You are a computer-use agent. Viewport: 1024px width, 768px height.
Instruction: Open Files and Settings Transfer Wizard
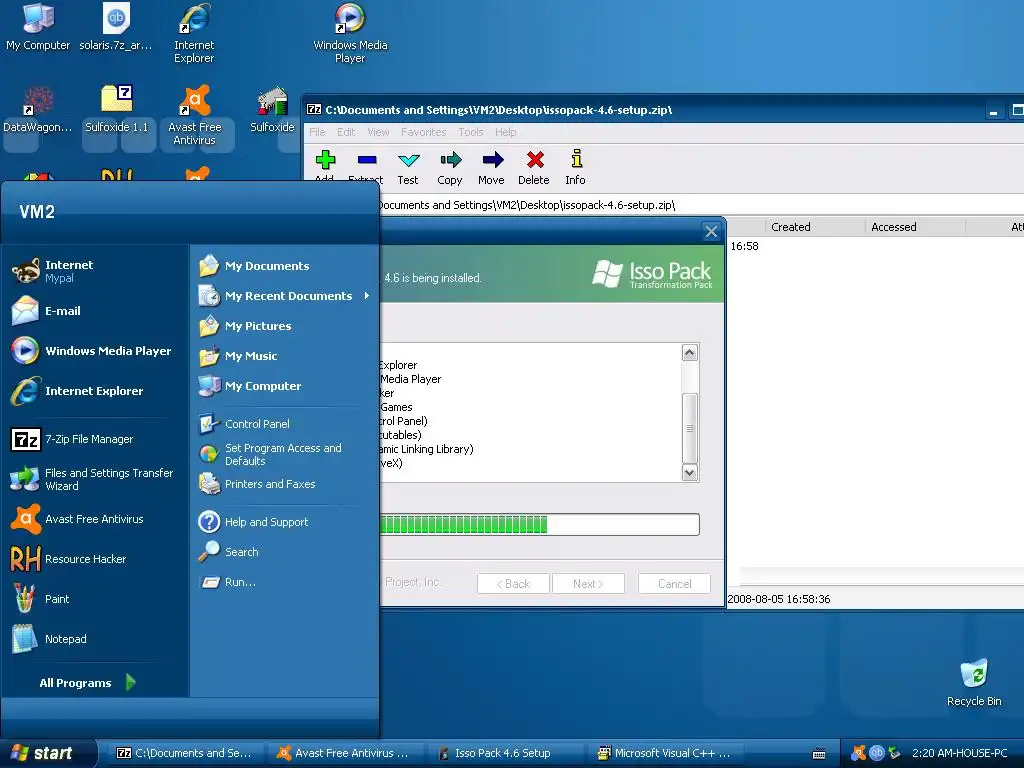94,479
